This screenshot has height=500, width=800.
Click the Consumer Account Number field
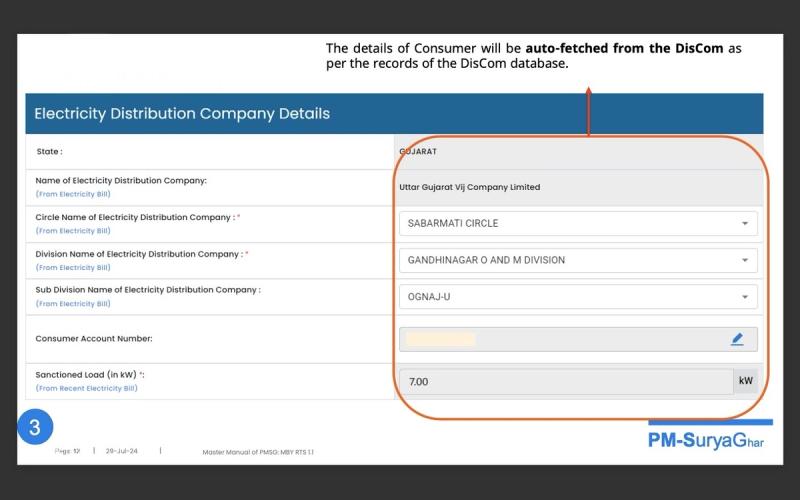[x=579, y=339]
